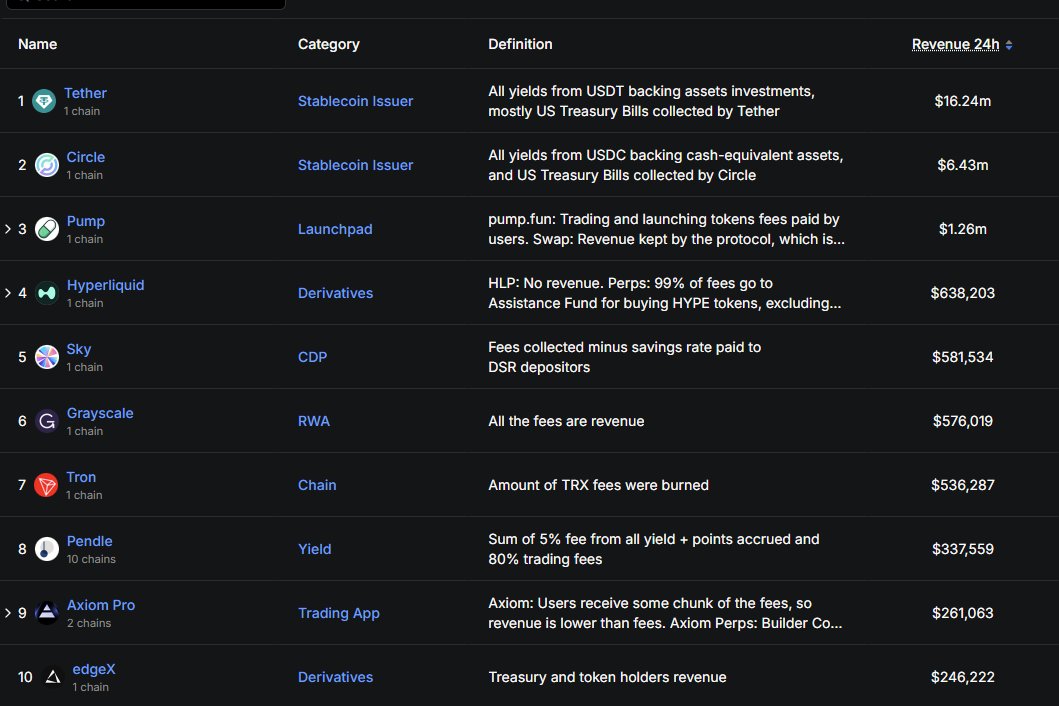Select Pendle revenue value $337,559
Viewport: 1059px width, 706px height.
962,549
